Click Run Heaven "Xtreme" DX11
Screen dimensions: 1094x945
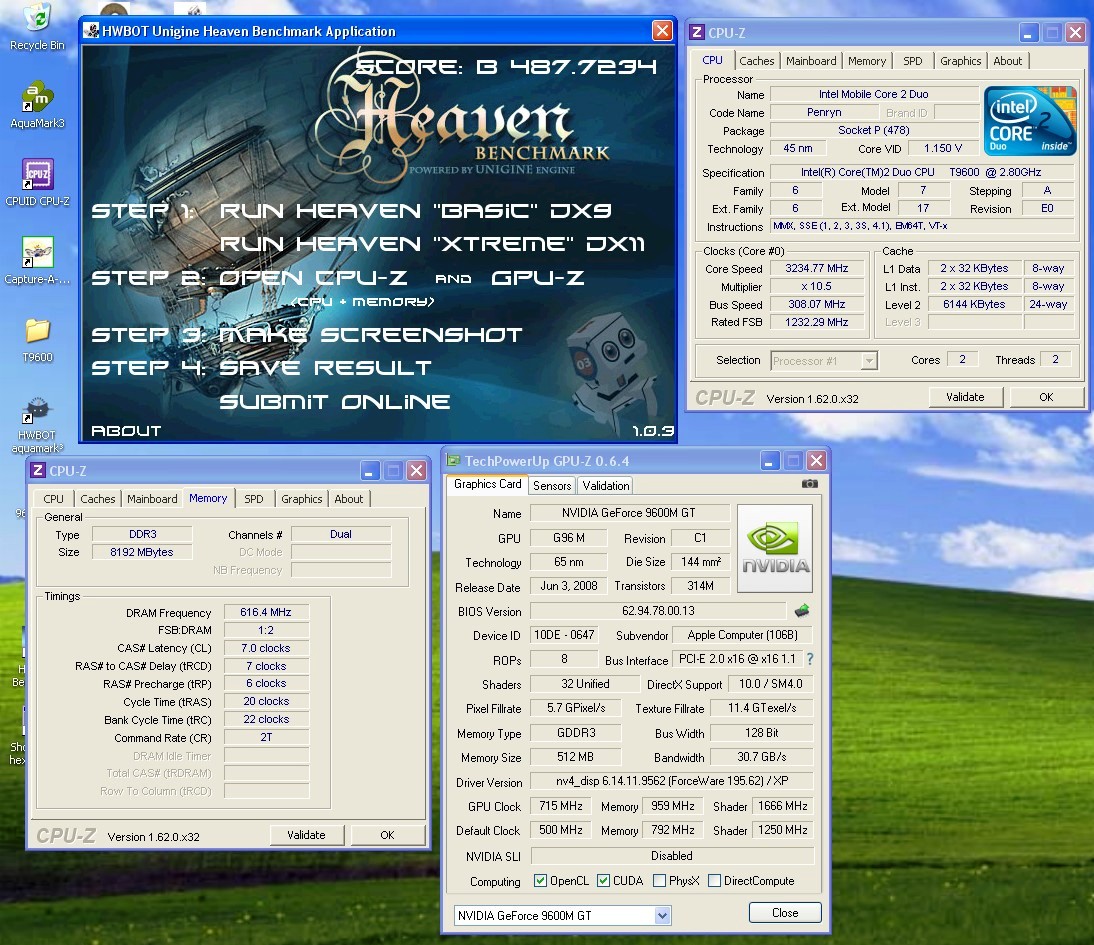pos(433,244)
